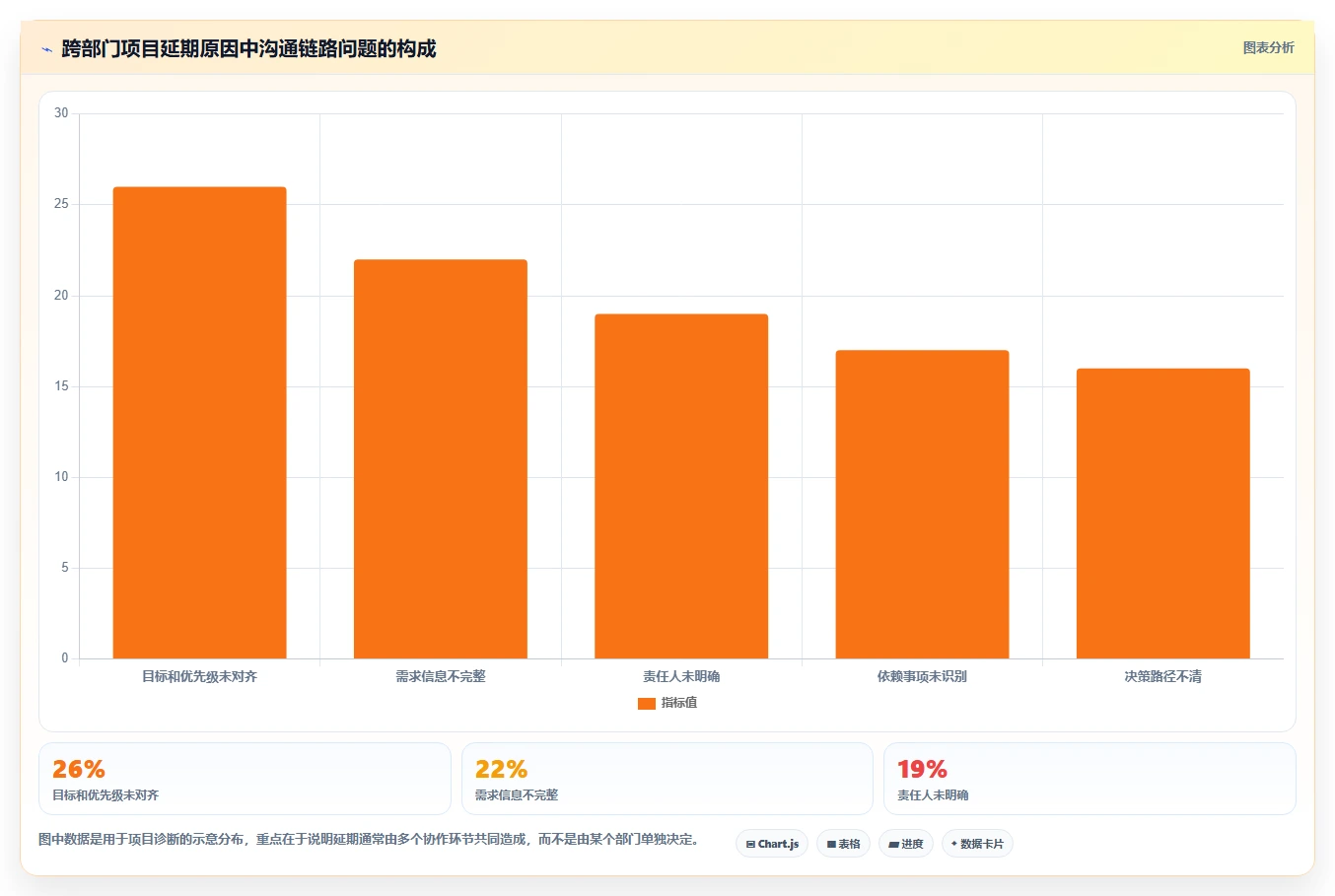This screenshot has width=1335, height=896.
Task: Select the 依赖事项未识别 bar
Action: 922,505
